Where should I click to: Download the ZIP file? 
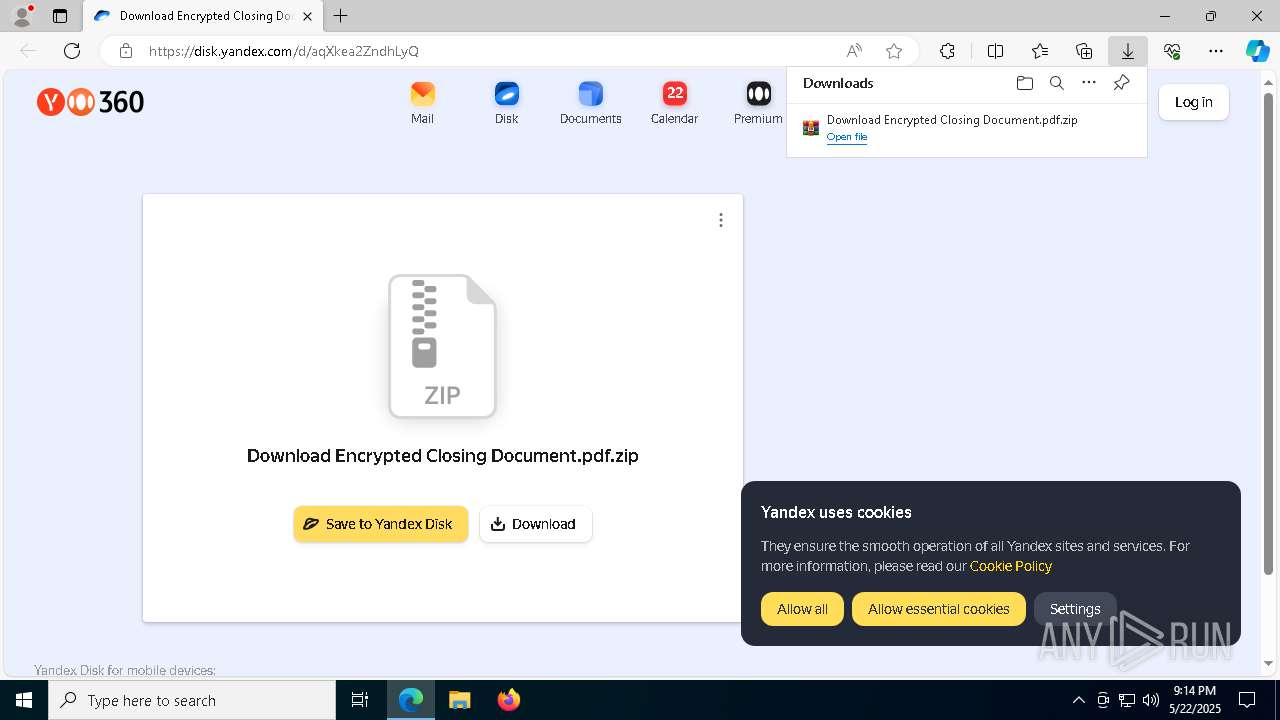(535, 524)
